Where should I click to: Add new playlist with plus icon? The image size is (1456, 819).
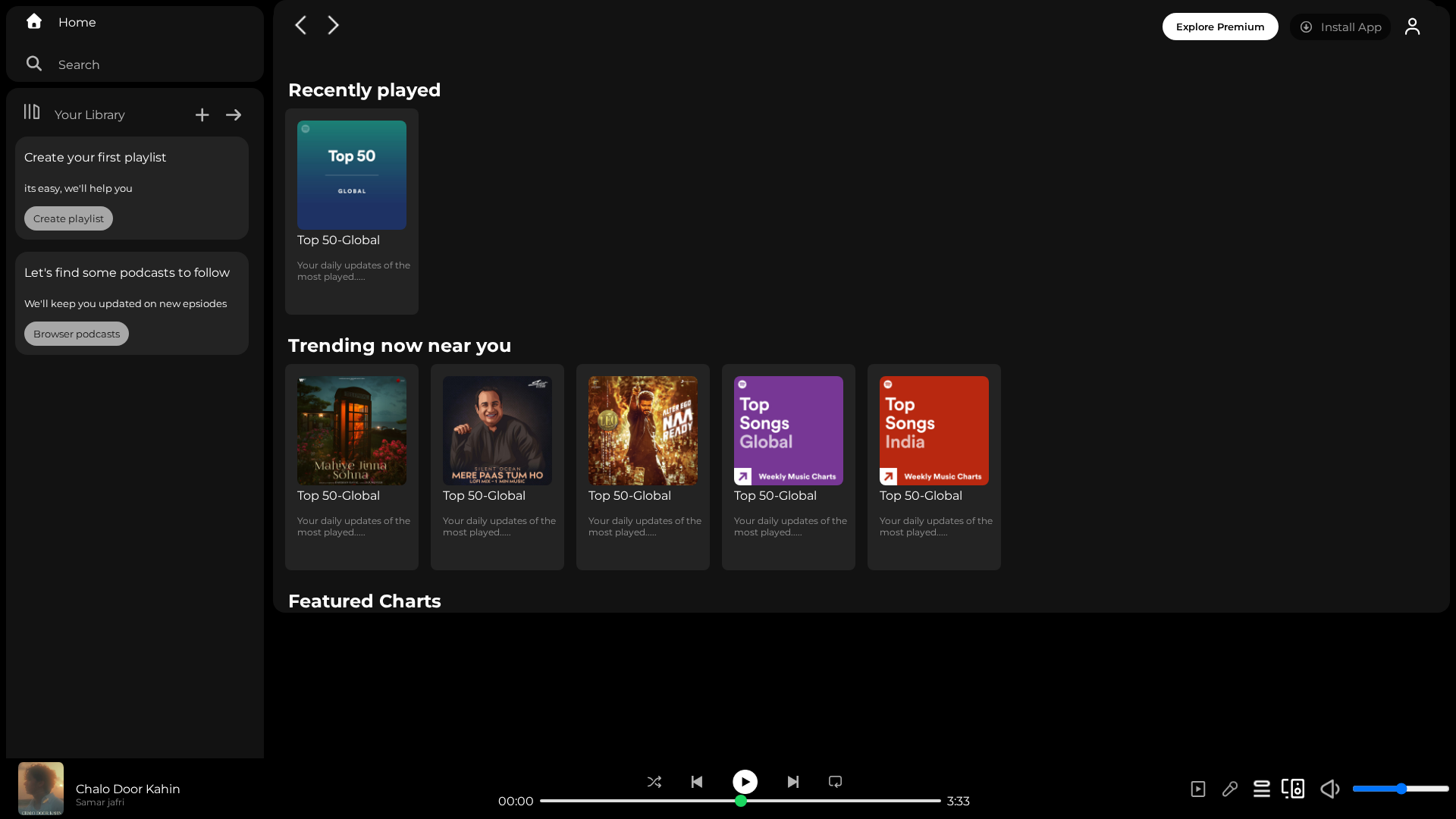point(202,115)
